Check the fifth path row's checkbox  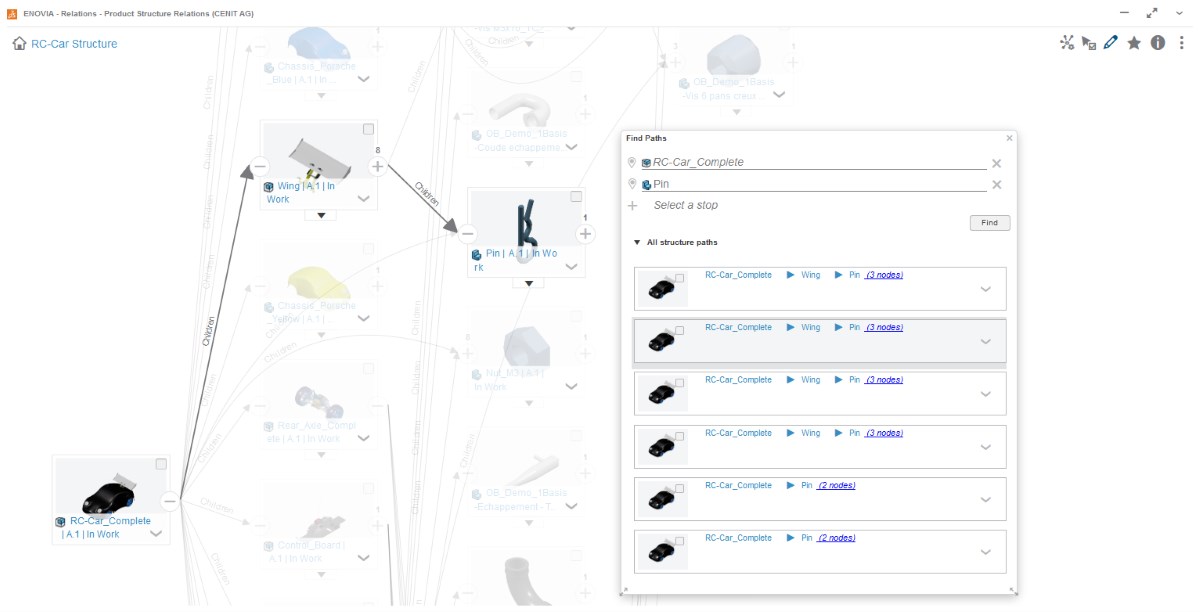tap(680, 488)
